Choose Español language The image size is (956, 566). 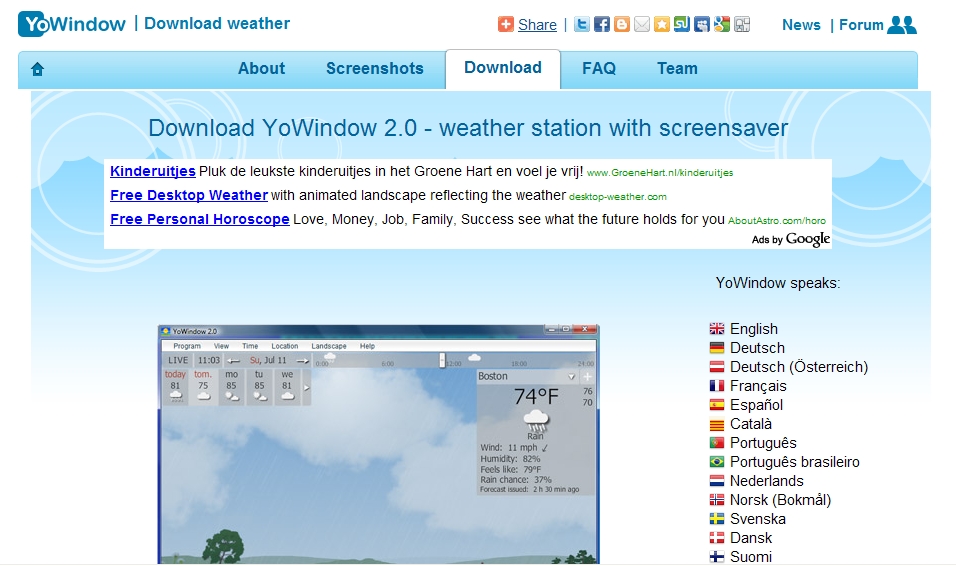[x=756, y=404]
